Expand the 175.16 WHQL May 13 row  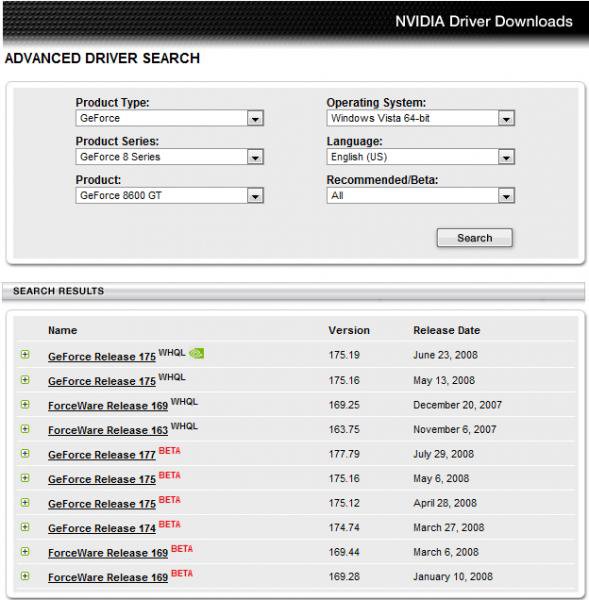pyautogui.click(x=25, y=380)
